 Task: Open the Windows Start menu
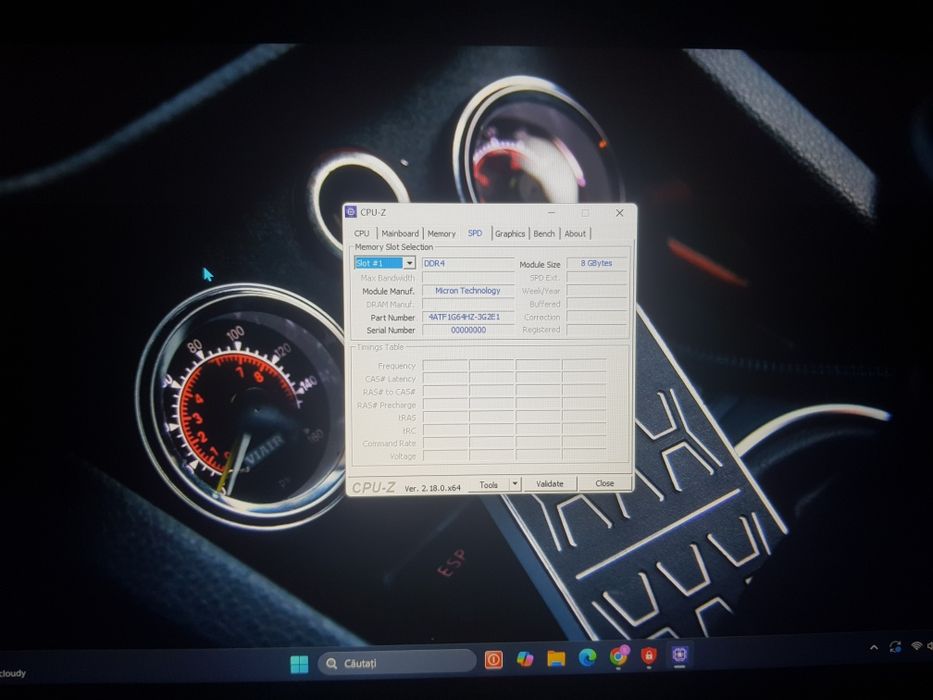[x=299, y=664]
